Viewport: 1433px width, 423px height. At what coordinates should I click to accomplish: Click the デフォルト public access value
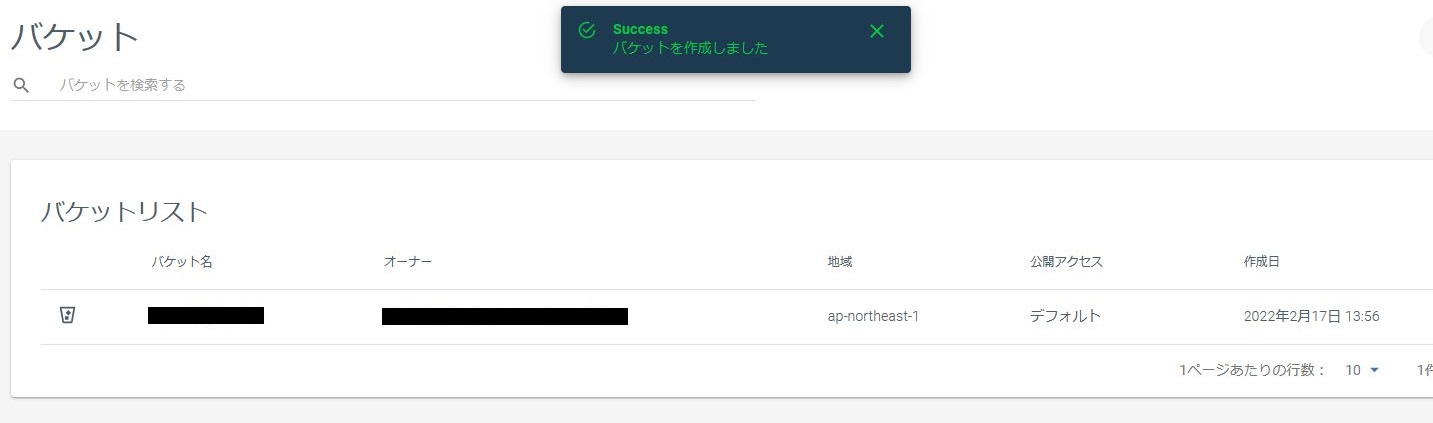[x=1065, y=316]
